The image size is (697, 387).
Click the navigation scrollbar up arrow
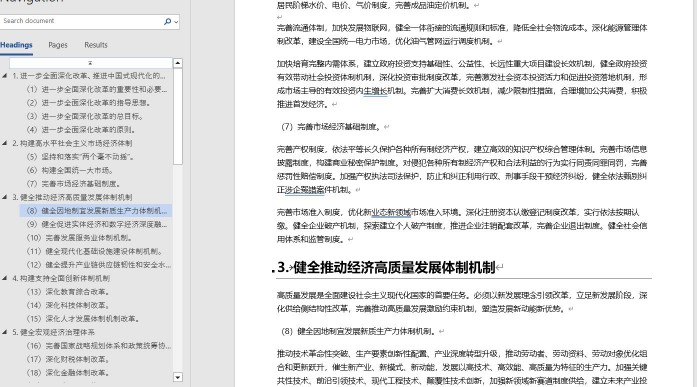177,63
